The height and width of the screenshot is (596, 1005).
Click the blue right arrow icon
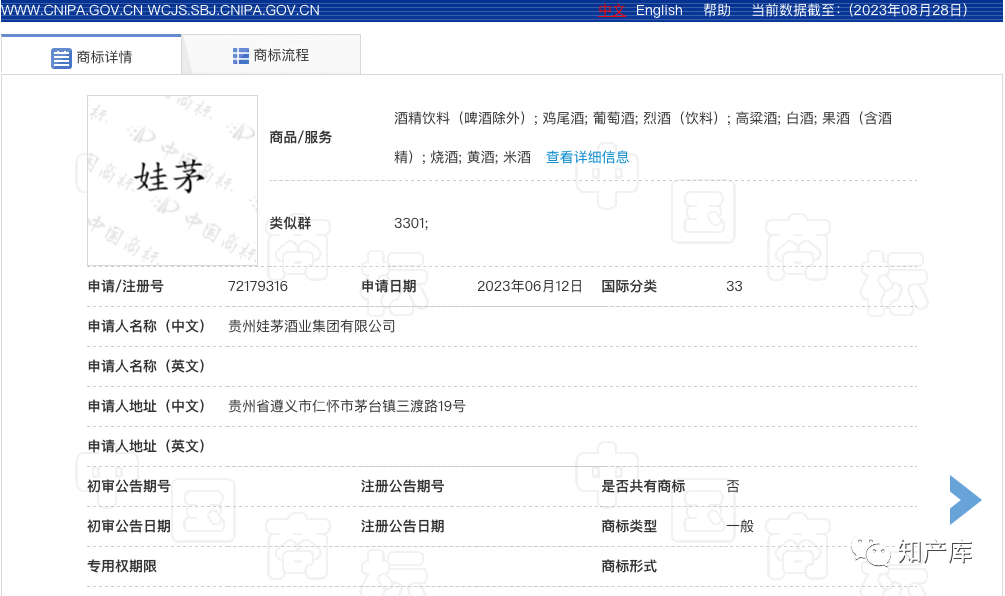point(965,500)
